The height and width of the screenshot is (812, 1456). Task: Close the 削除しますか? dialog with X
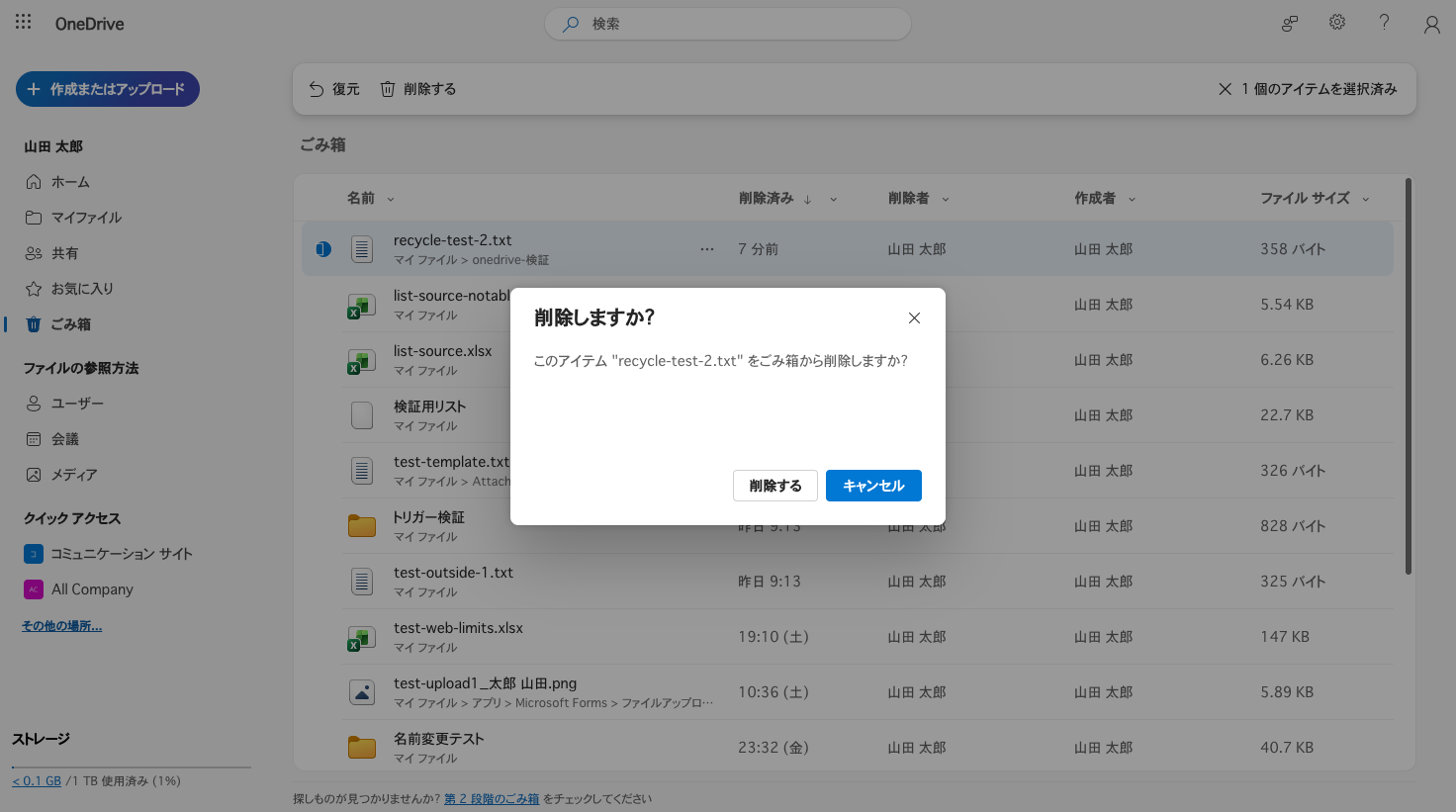click(x=914, y=317)
